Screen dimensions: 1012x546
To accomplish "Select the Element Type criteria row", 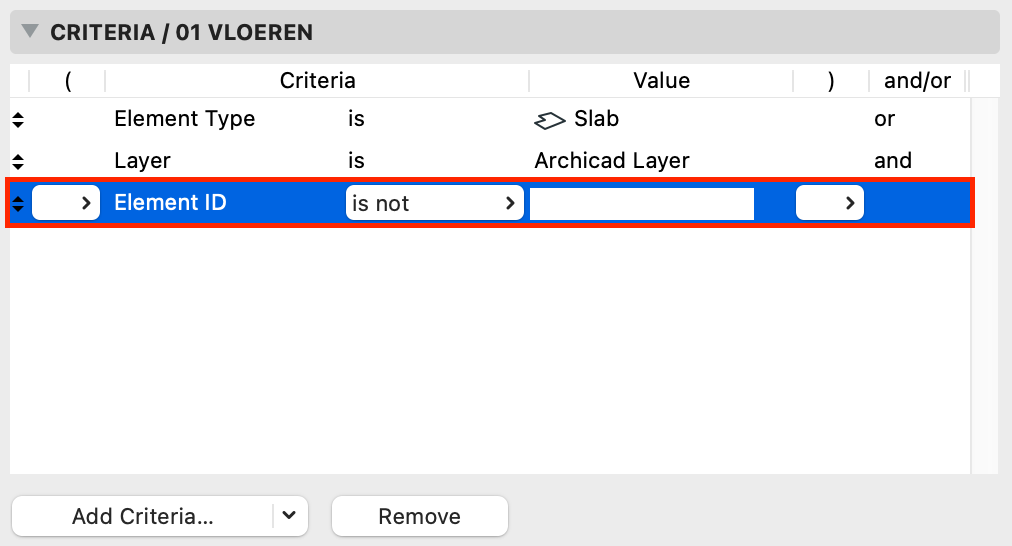I will pos(490,119).
